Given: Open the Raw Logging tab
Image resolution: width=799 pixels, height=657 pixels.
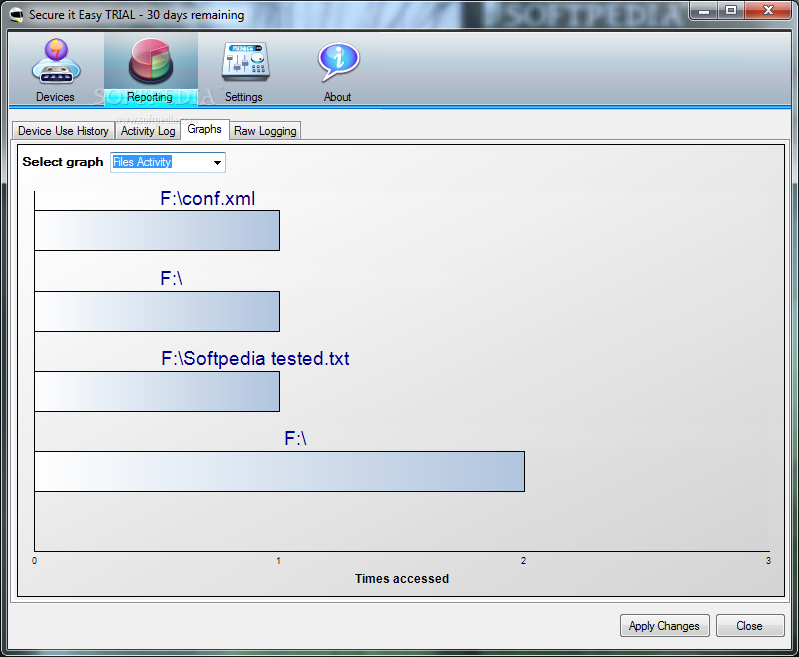Looking at the screenshot, I should (265, 131).
